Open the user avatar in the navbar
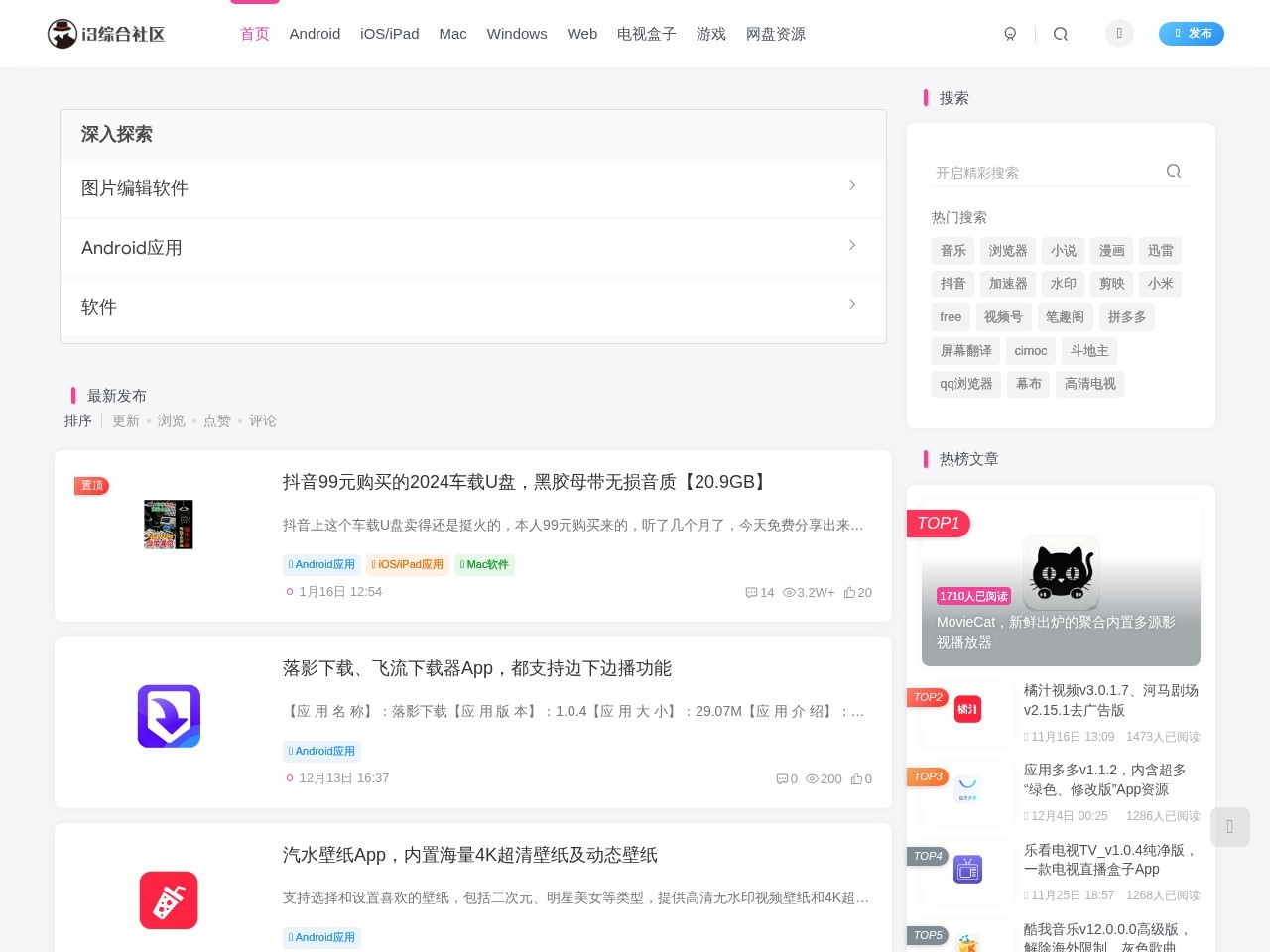 pyautogui.click(x=1119, y=33)
